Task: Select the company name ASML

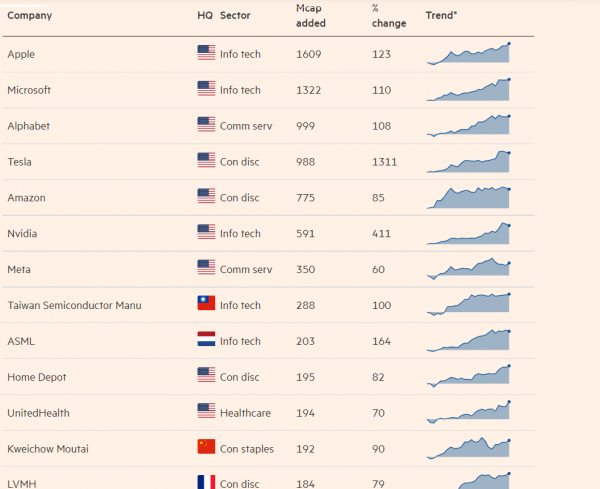Action: tap(21, 341)
